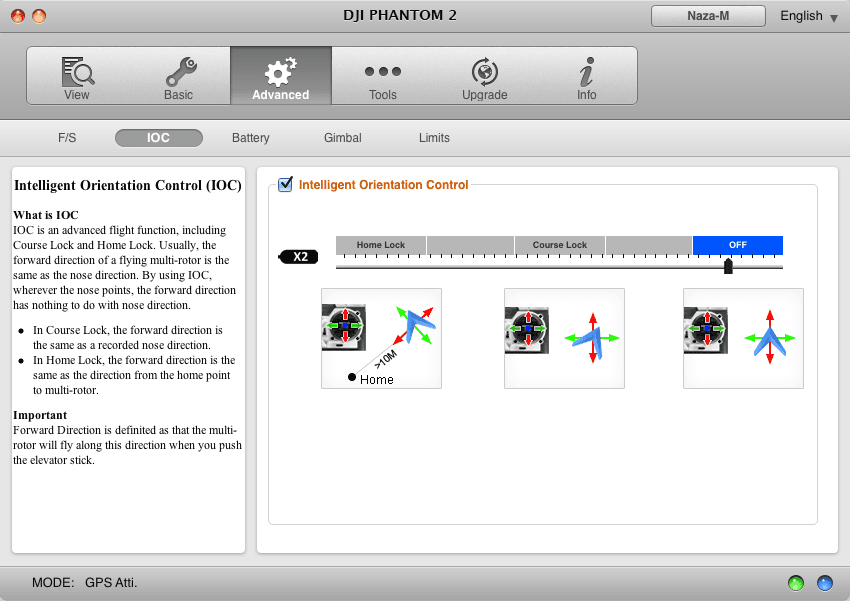
Task: Switch to the Battery tab
Action: tap(250, 138)
